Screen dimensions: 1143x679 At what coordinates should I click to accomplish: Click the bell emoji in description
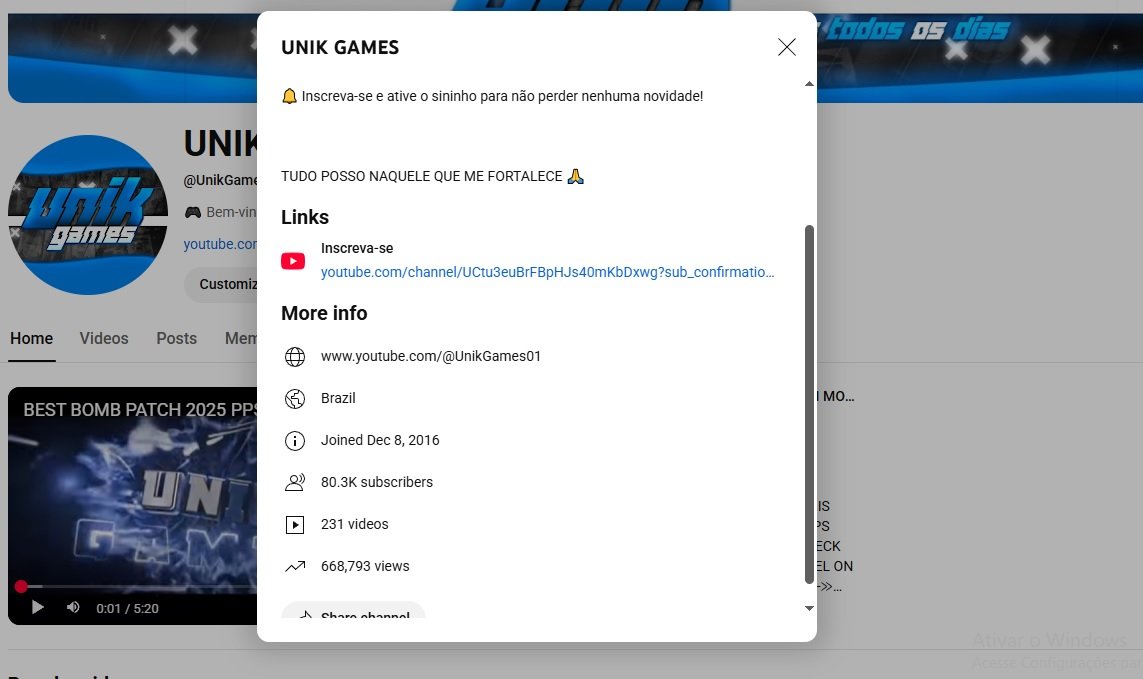coord(289,96)
